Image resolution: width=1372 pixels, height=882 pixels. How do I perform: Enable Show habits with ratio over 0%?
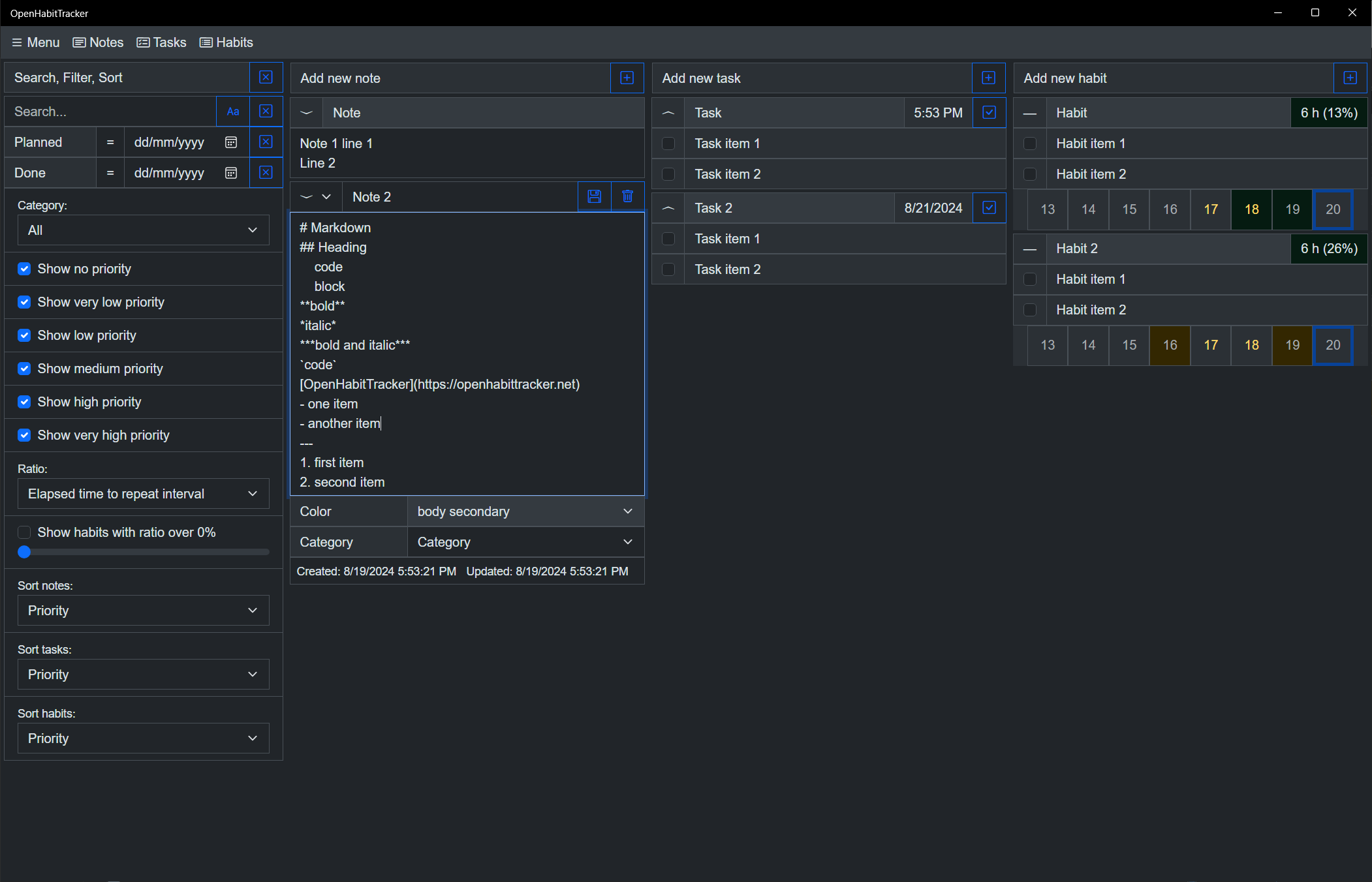24,532
